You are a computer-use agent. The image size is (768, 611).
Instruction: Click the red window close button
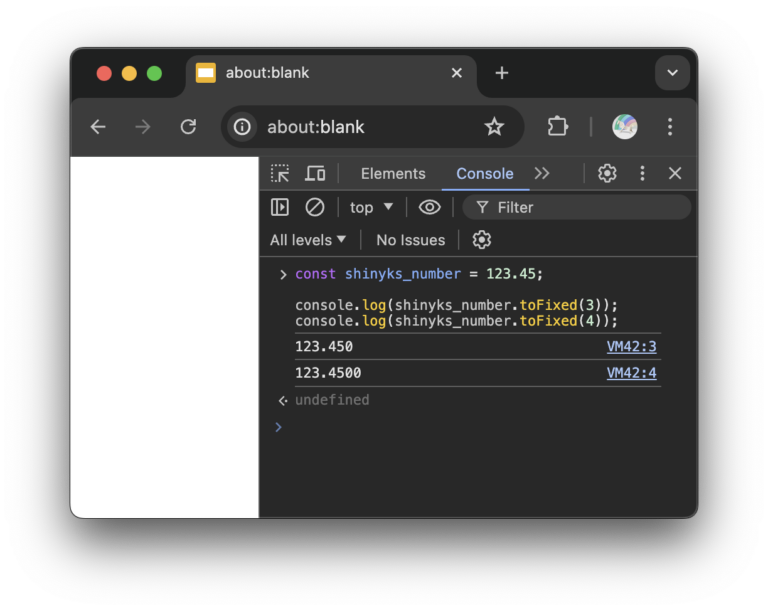104,73
